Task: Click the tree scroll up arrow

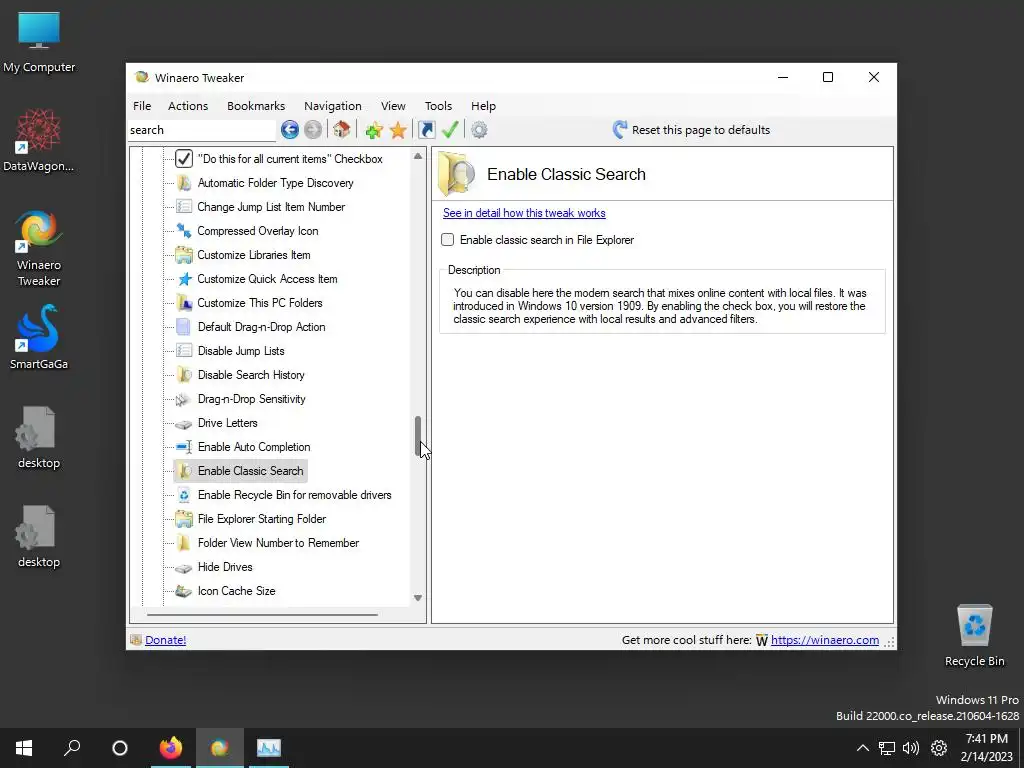Action: (x=418, y=156)
